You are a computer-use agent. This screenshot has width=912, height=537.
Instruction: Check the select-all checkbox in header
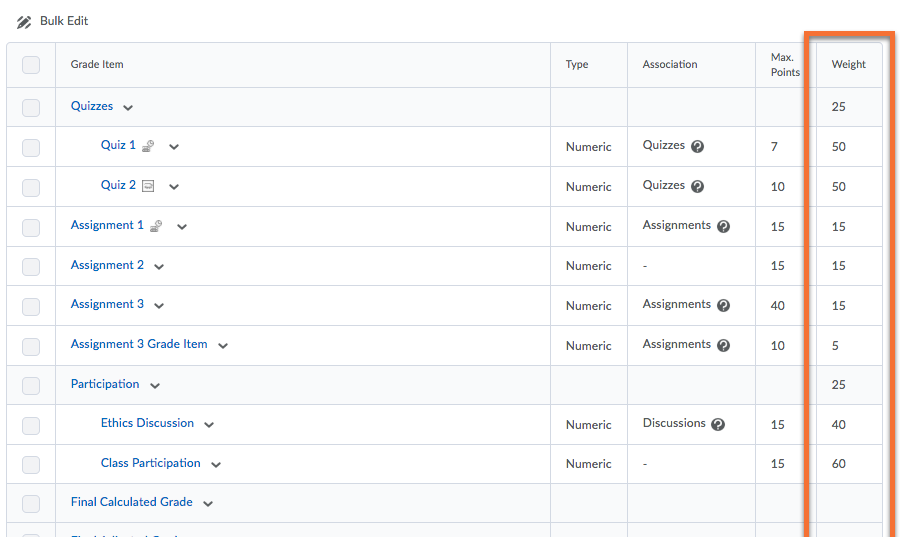(31, 65)
